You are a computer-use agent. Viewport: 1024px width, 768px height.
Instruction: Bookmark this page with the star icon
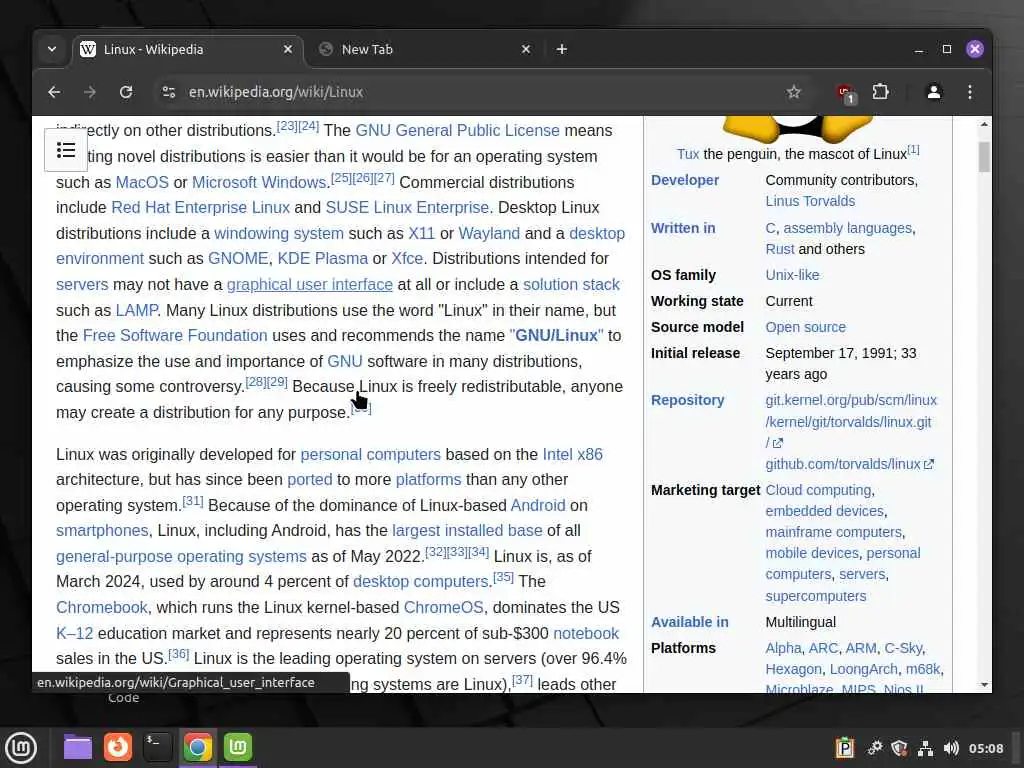tap(793, 92)
